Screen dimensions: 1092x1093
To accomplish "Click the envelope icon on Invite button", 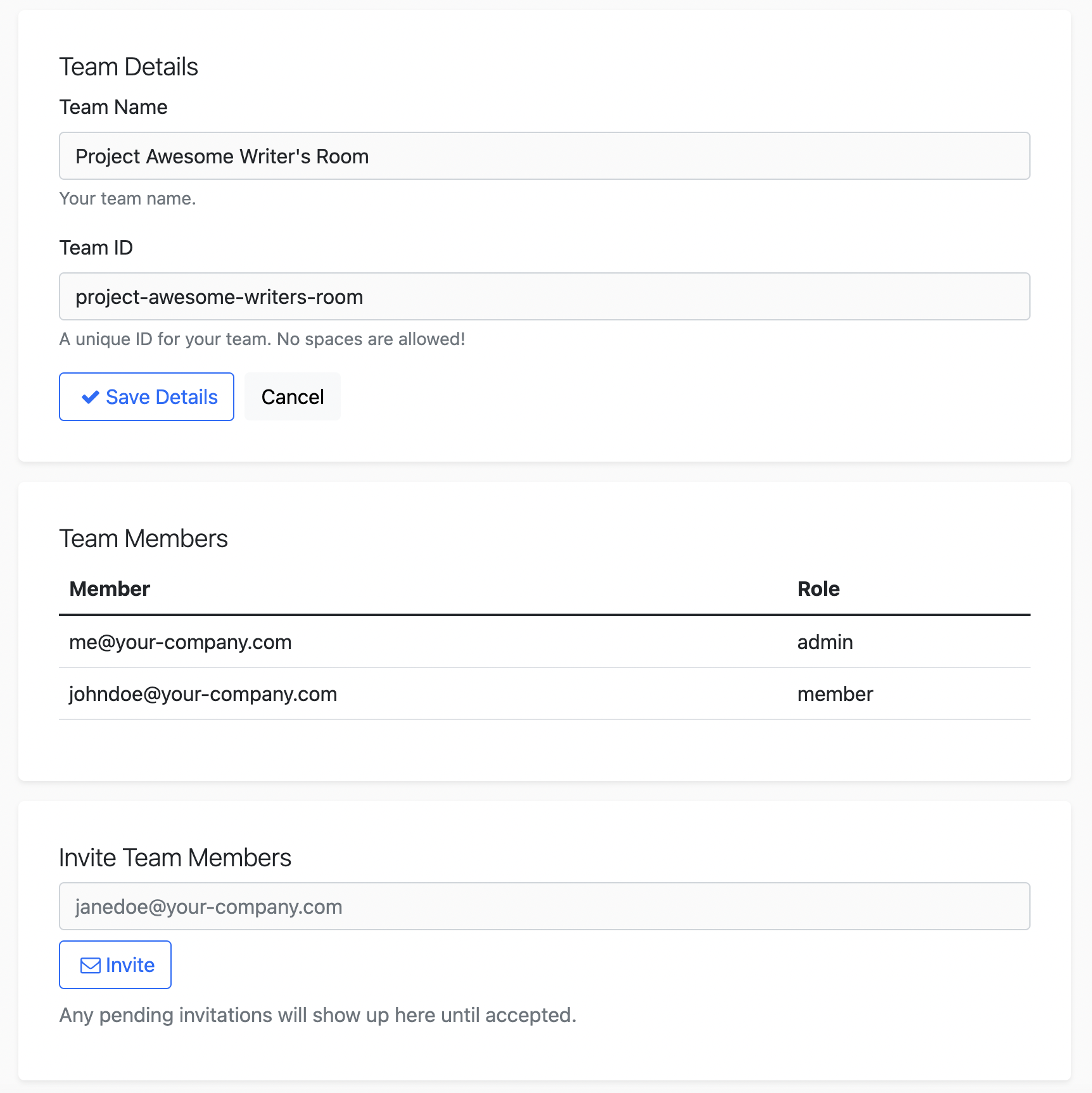I will [90, 965].
